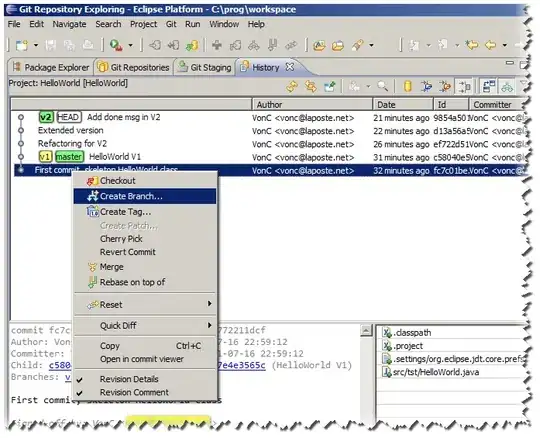Choose Create Branch... from context menu
The height and width of the screenshot is (438, 540).
(145, 196)
